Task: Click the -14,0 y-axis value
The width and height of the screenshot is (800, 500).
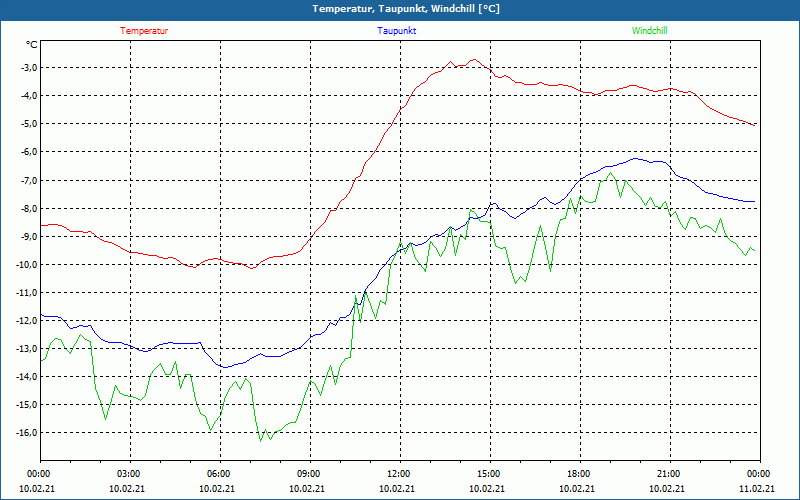Action: pos(26,377)
